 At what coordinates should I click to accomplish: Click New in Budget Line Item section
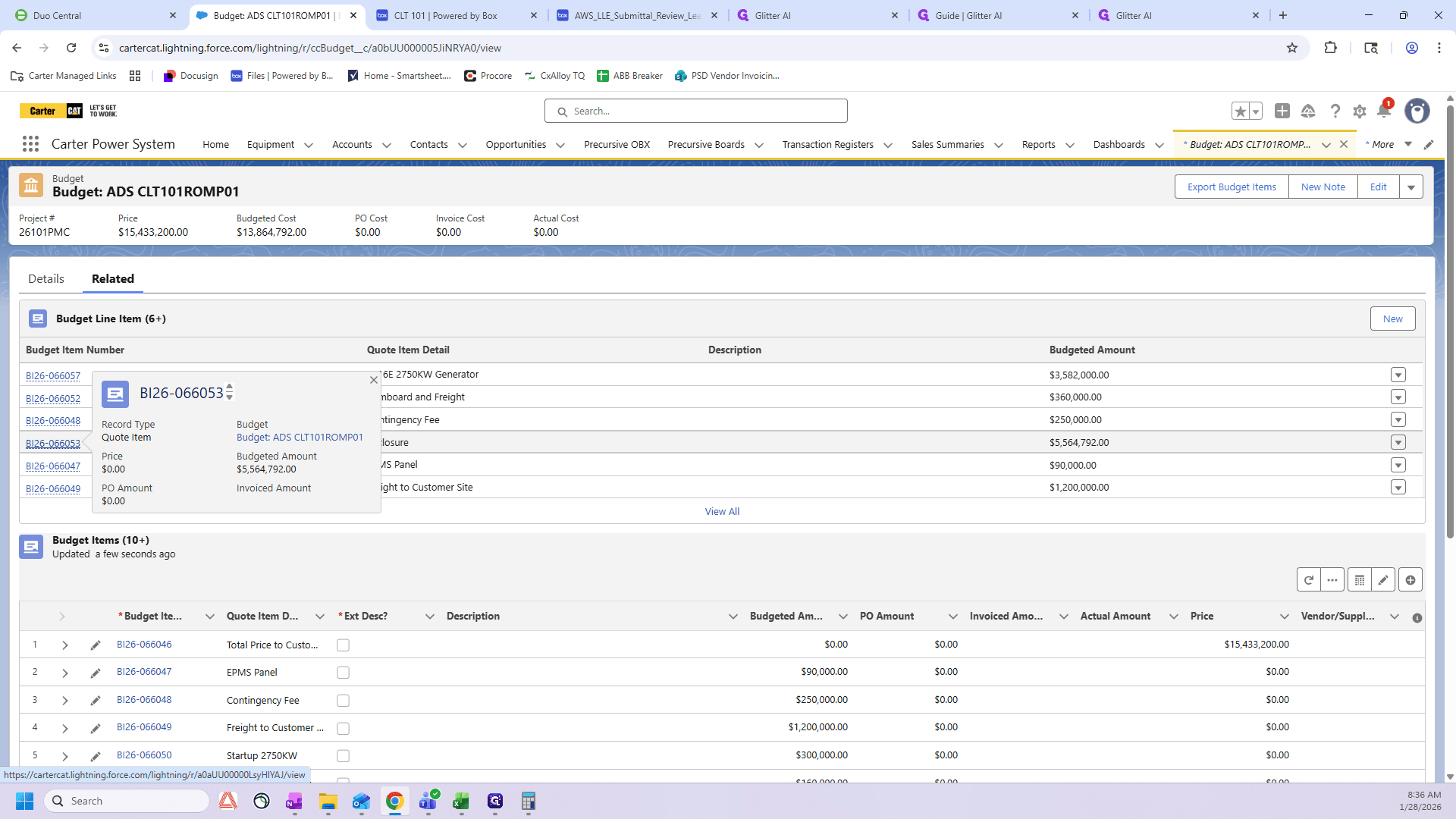(1392, 319)
